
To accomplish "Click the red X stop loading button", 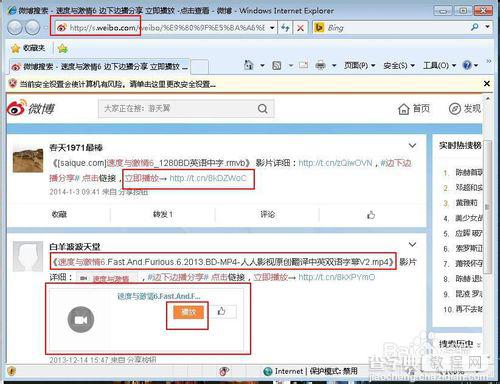I will (x=300, y=28).
